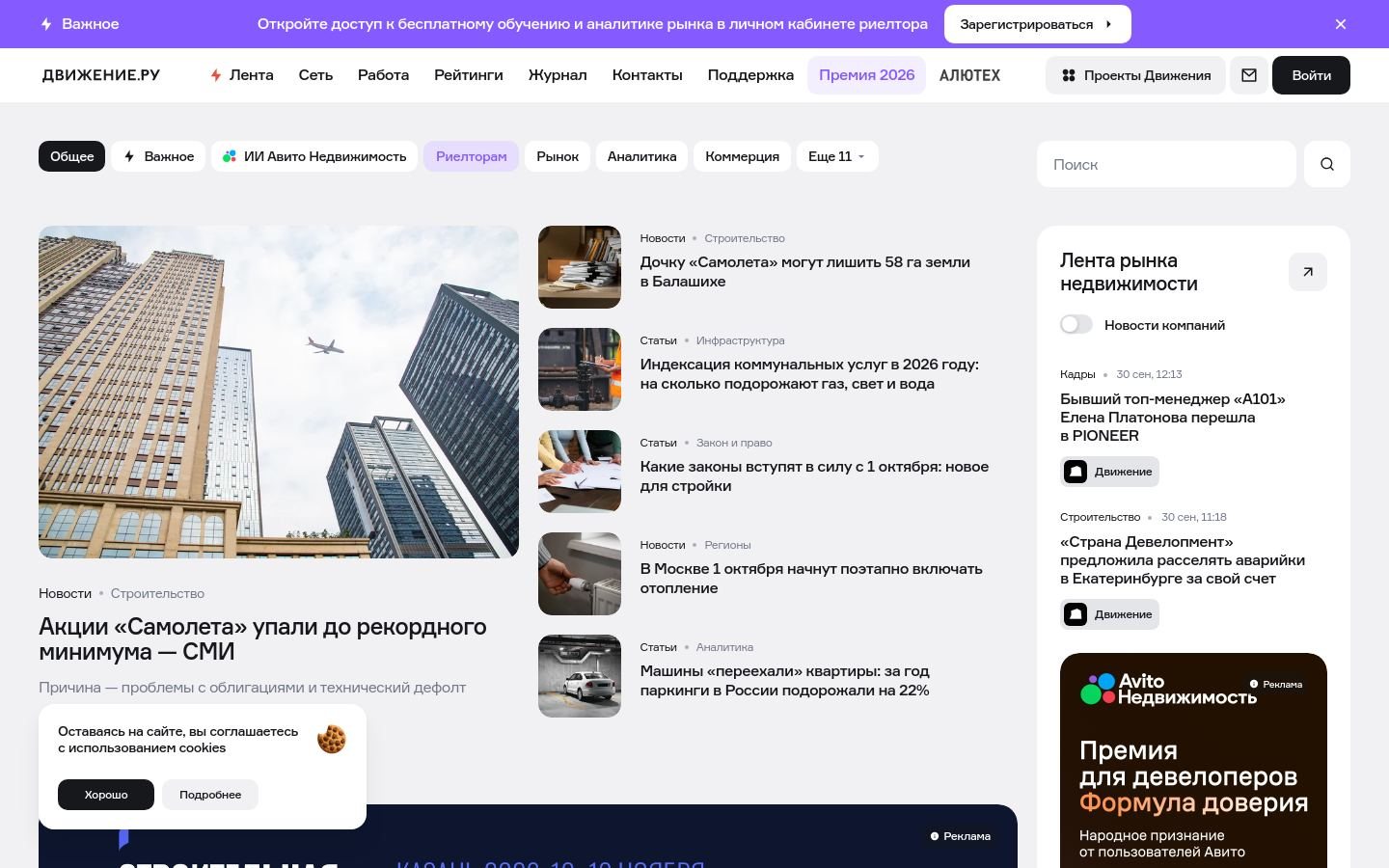Switch to the Аналитика filter tab
The image size is (1389, 868).
click(x=641, y=156)
